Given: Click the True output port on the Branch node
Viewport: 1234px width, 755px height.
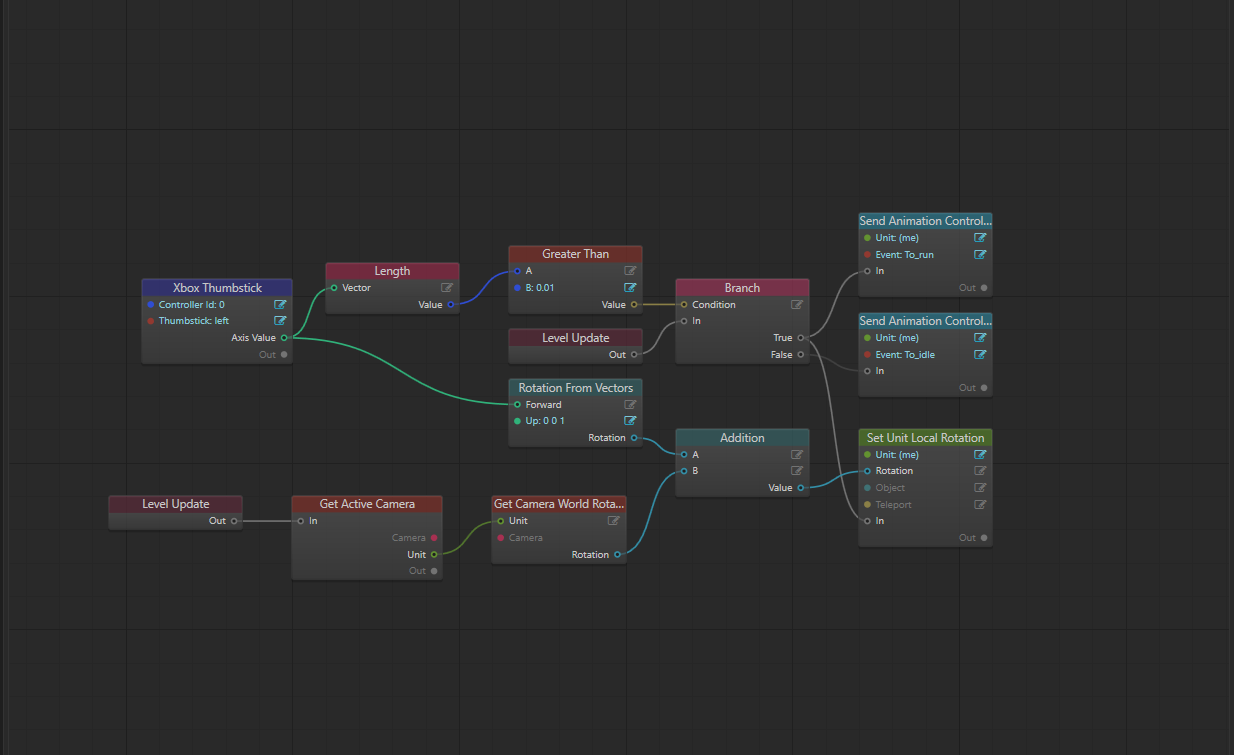Looking at the screenshot, I should click(802, 337).
